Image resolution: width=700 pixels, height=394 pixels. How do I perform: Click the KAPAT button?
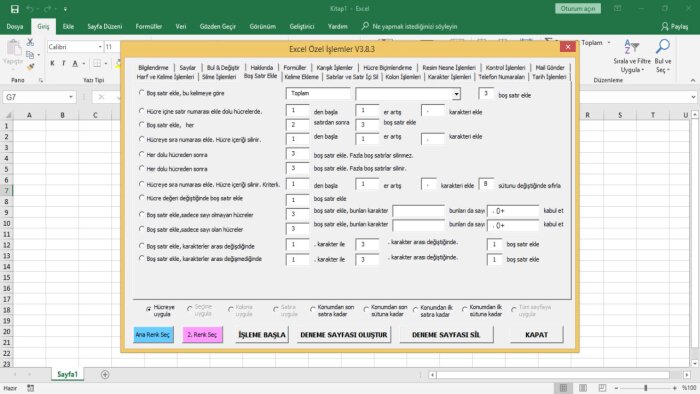pos(537,335)
